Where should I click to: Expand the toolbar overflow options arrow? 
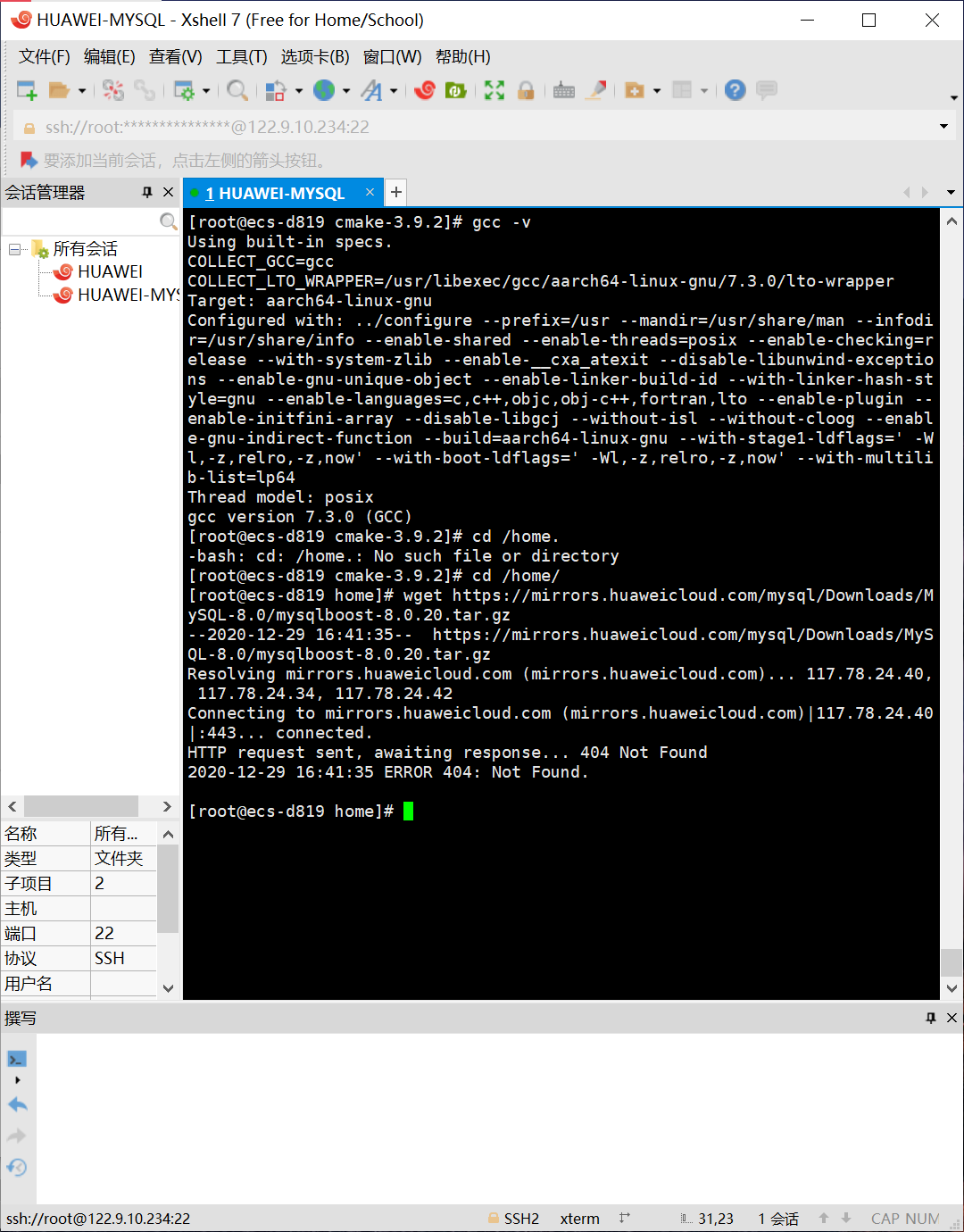953,97
